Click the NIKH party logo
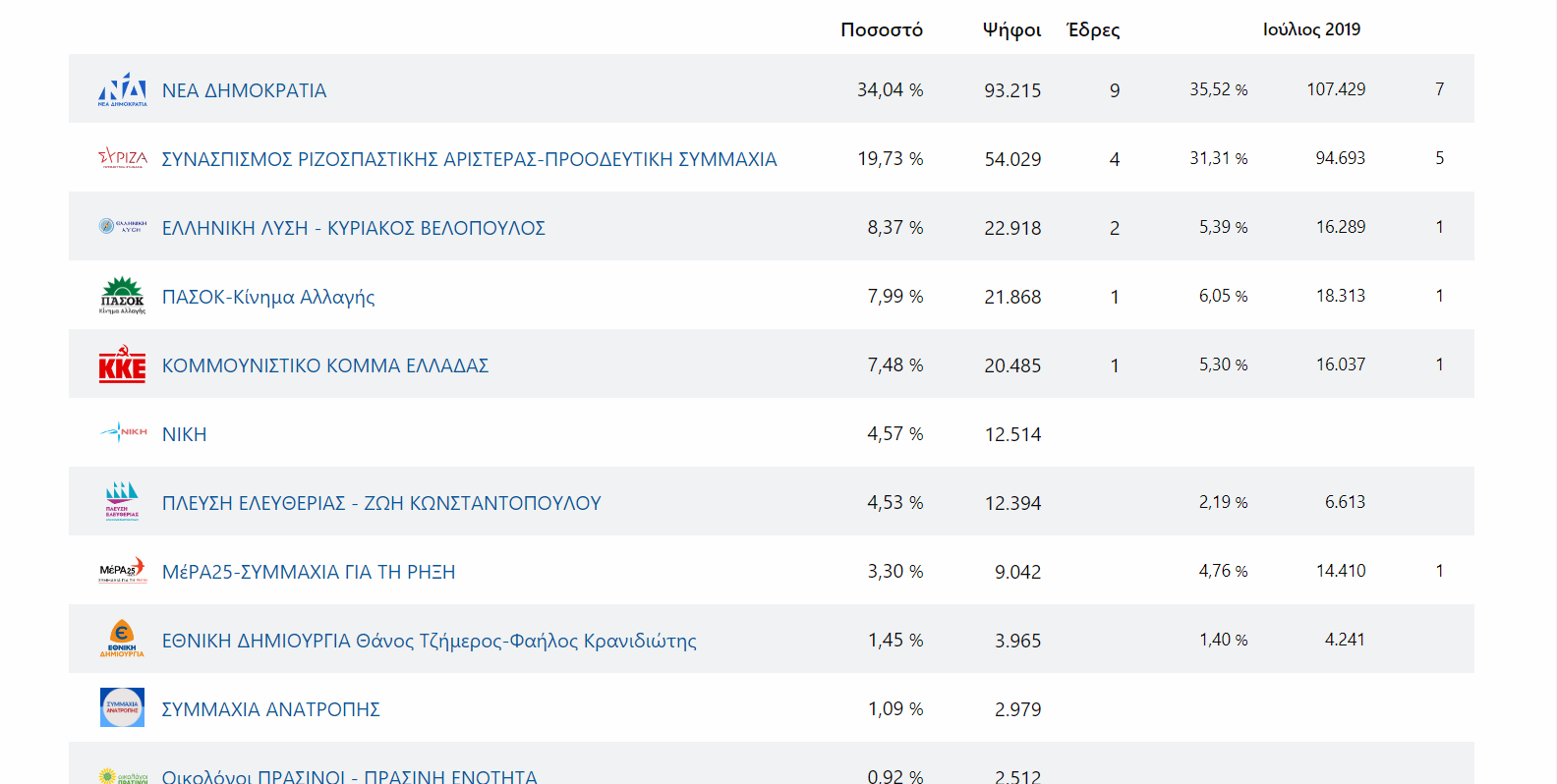The width and height of the screenshot is (1557, 784). [x=122, y=432]
